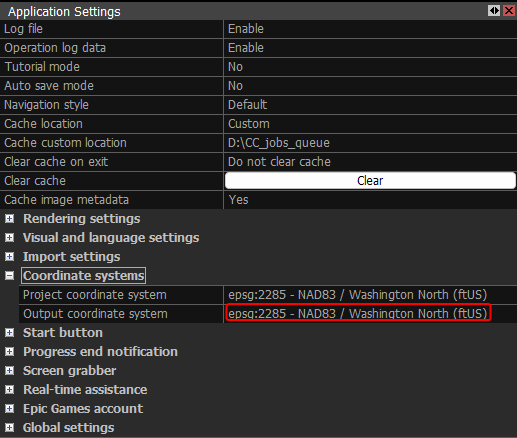The height and width of the screenshot is (438, 517).
Task: Expand Progress end notification section
Action: pos(9,352)
